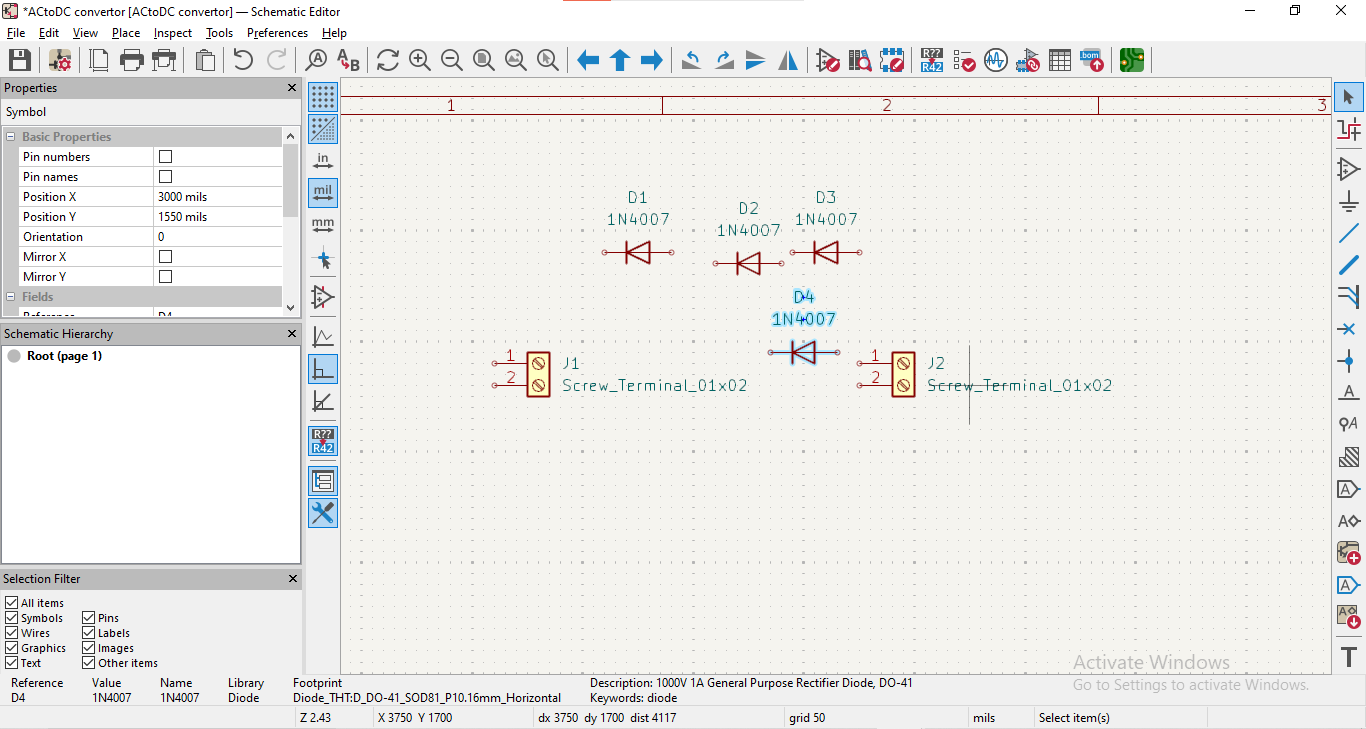1366x729 pixels.
Task: Rotate selected item clockwise
Action: point(724,60)
